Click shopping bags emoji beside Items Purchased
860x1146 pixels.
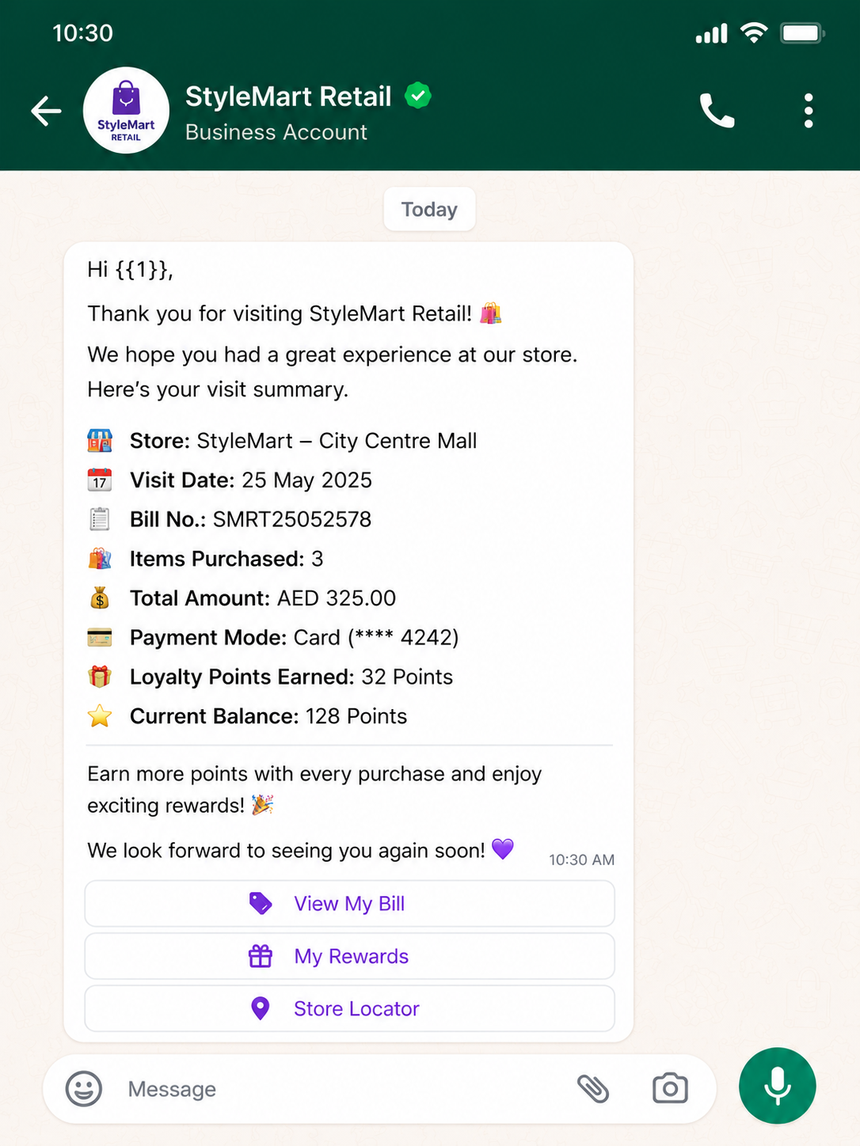coord(100,558)
